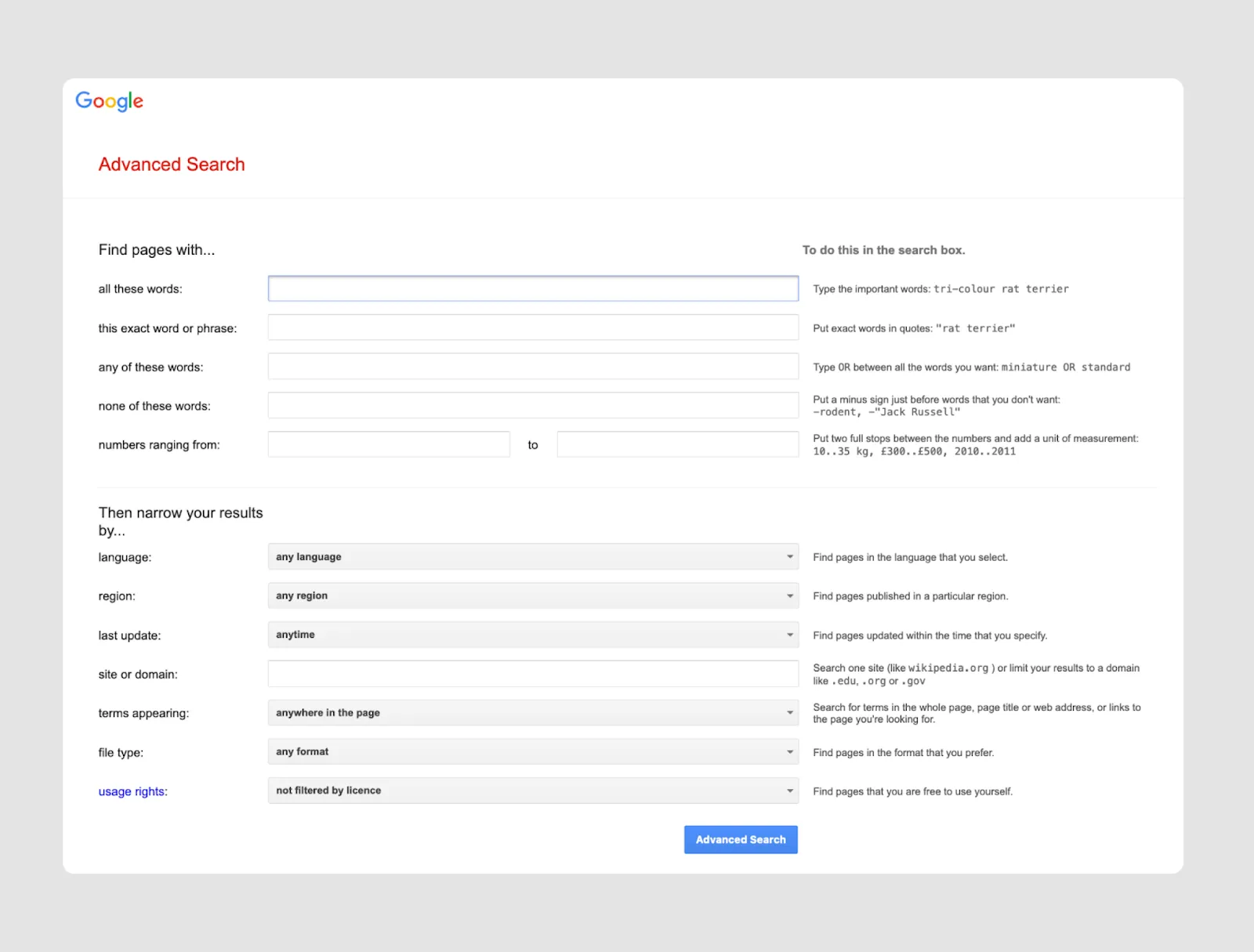Image resolution: width=1254 pixels, height=952 pixels.
Task: Click the 'all these words:' label
Action: click(x=140, y=289)
